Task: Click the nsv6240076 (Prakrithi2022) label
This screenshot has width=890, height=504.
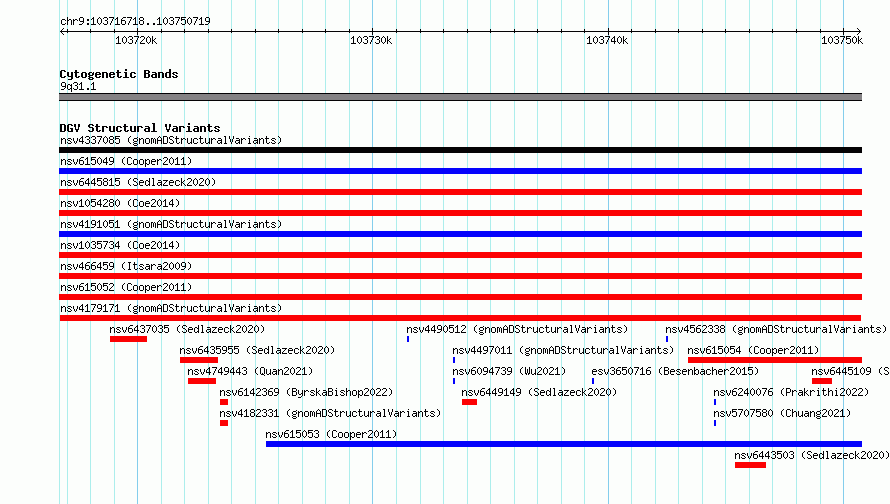Action: click(791, 392)
